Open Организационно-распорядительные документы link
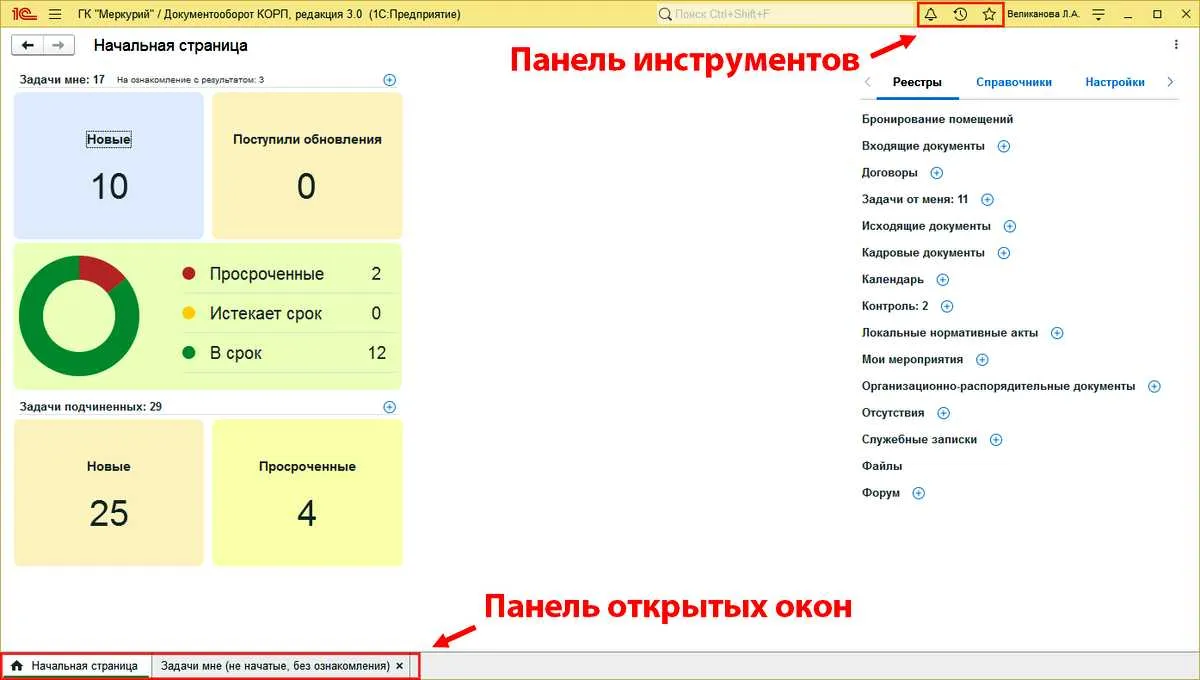 tap(998, 386)
